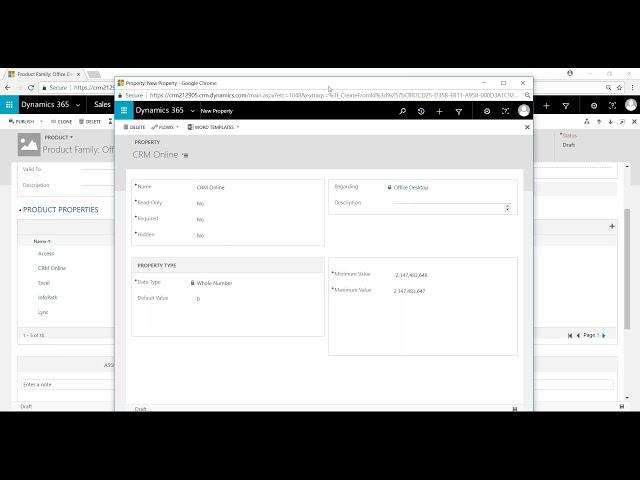Click the product image placeholder thumbnail
This screenshot has height=480, width=640.
[29, 144]
